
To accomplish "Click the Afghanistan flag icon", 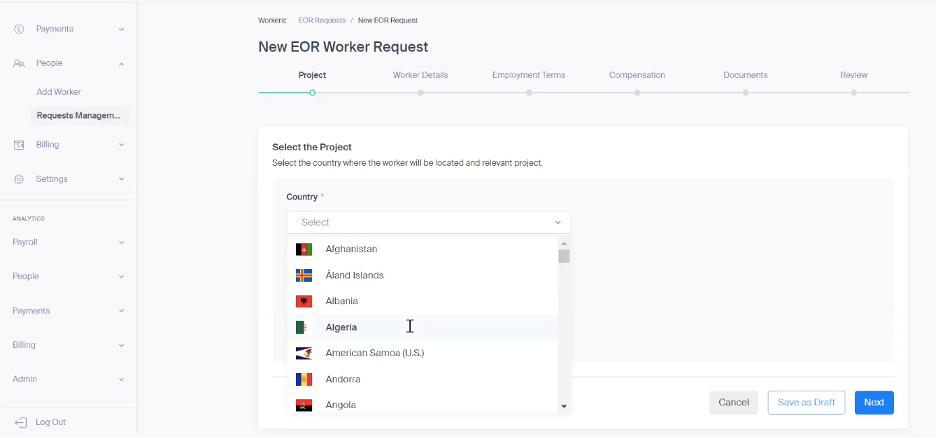I will (x=304, y=249).
